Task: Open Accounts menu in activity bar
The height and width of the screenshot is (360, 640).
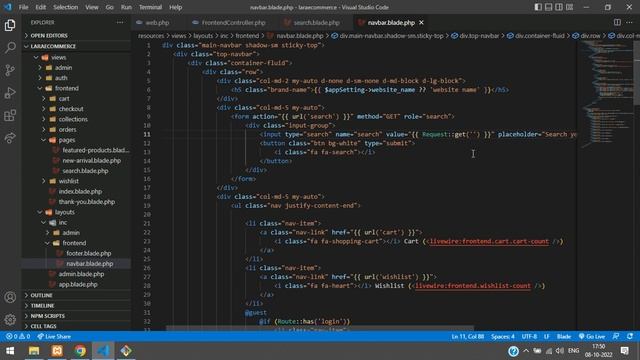Action: click(10, 297)
